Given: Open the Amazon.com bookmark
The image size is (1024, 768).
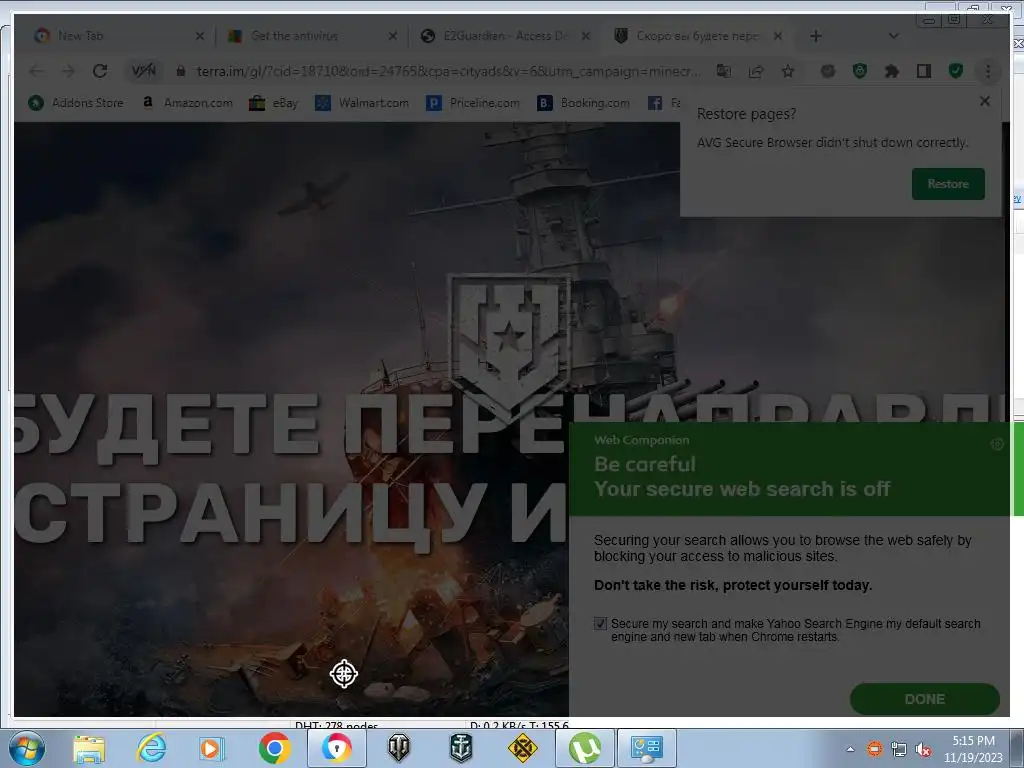Looking at the screenshot, I should pyautogui.click(x=187, y=103).
